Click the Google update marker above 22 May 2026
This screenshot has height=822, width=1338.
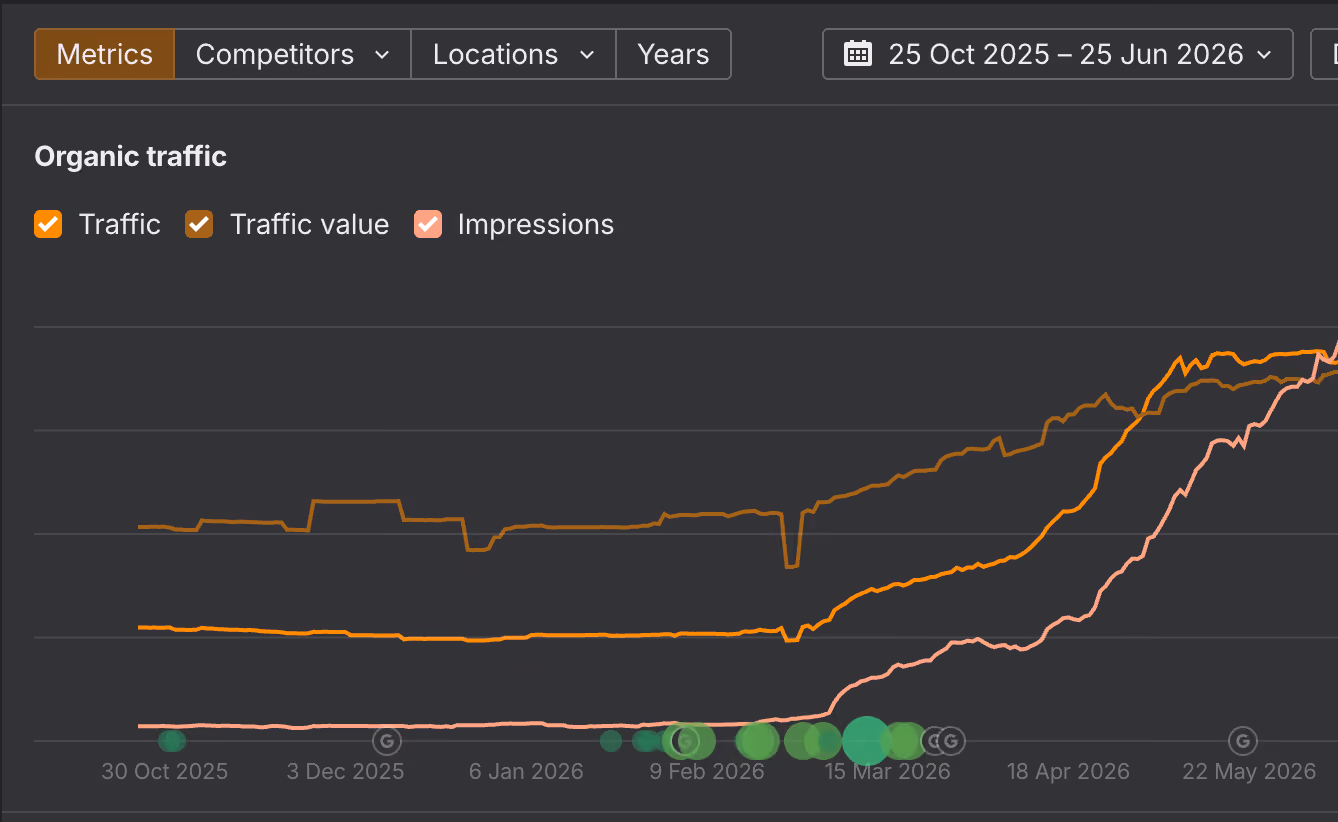coord(1243,741)
